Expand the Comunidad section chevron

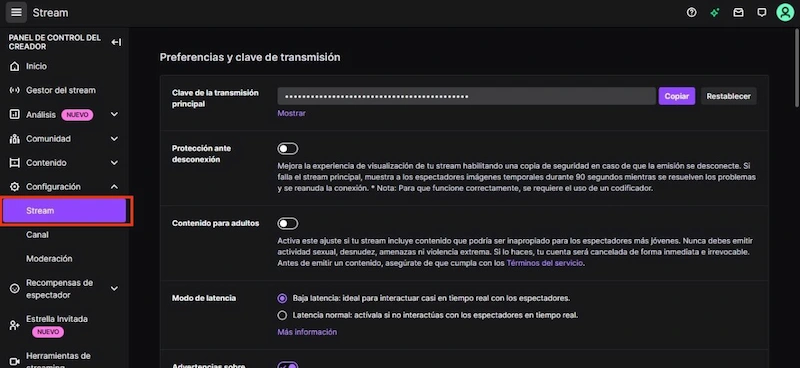pyautogui.click(x=114, y=139)
